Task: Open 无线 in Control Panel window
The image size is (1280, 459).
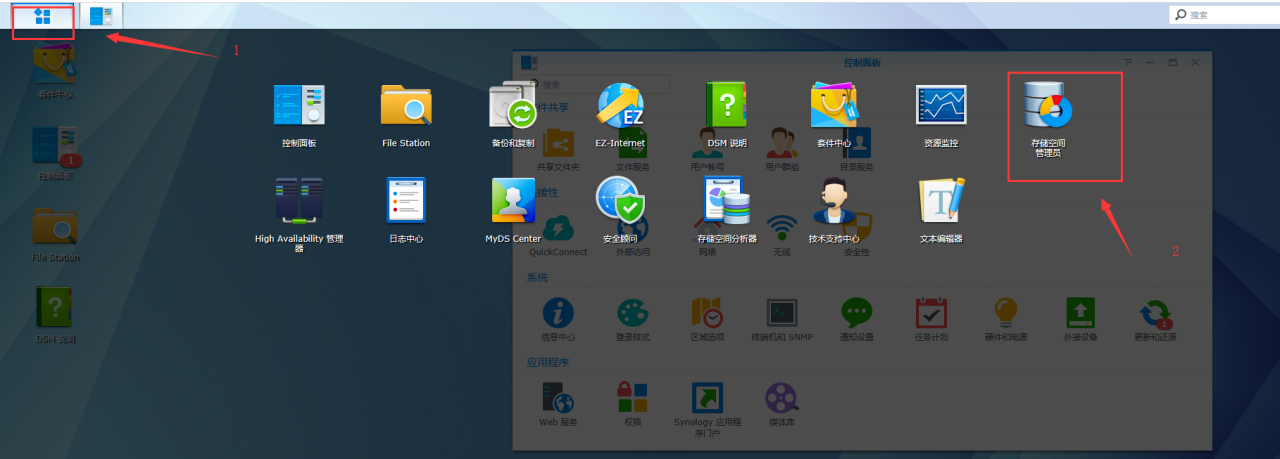Action: point(782,235)
